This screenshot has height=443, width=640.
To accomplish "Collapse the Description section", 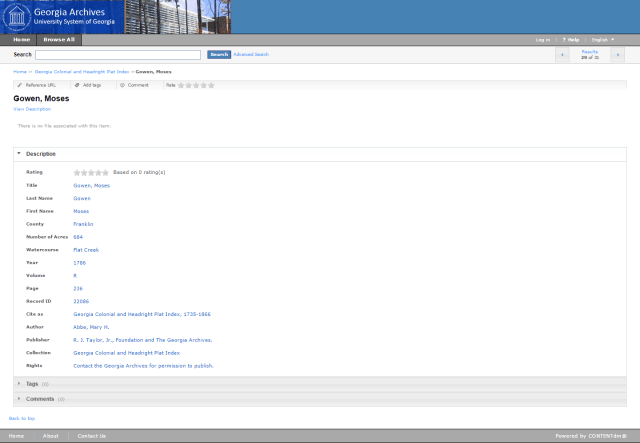I will click(x=40, y=154).
